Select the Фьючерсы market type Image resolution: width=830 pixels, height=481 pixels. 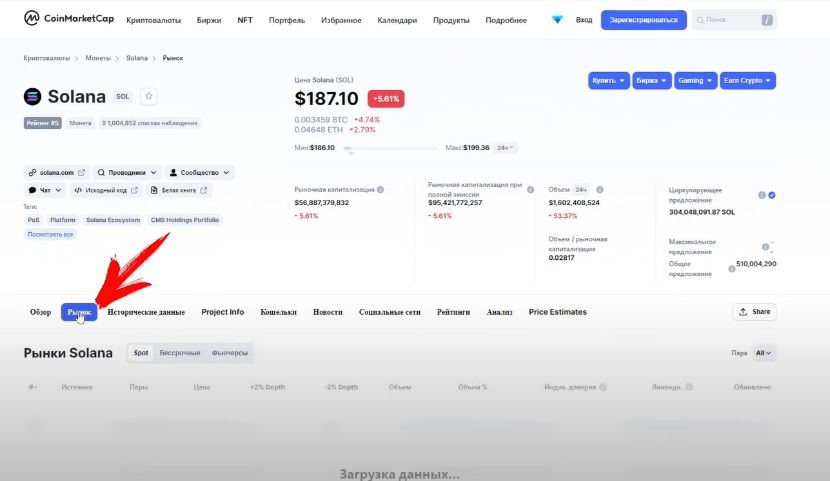click(230, 353)
